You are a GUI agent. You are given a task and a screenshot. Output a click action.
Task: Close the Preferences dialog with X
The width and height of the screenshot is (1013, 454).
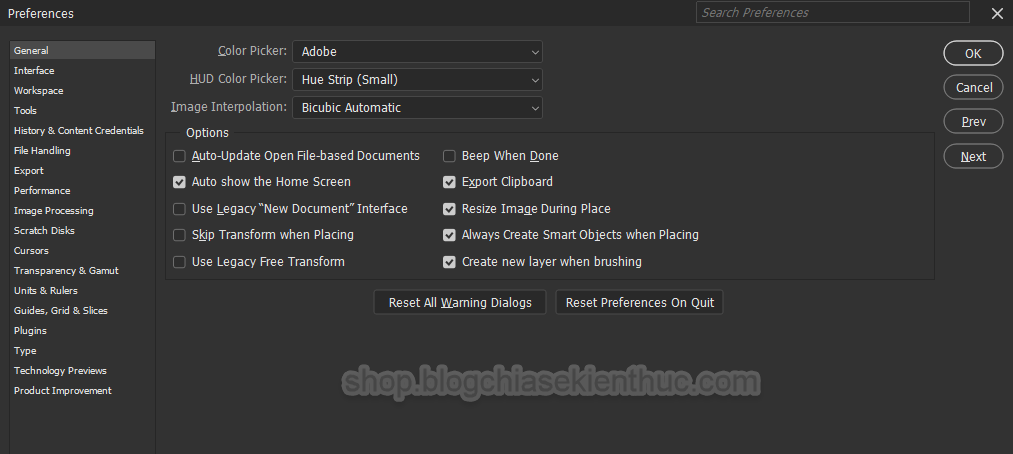(997, 14)
